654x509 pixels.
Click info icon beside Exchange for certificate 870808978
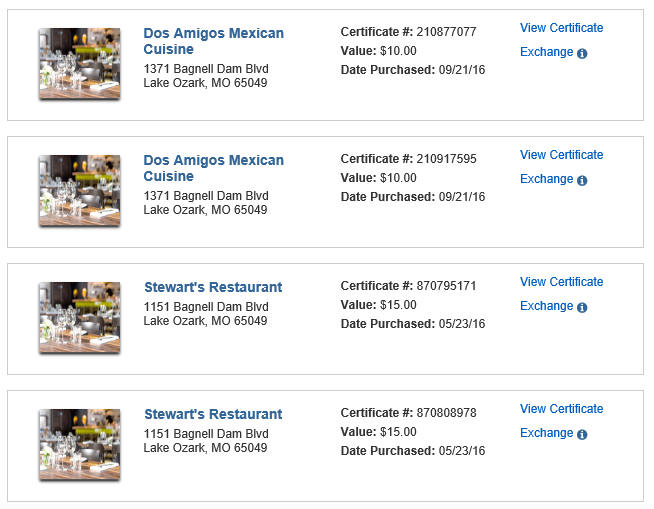pos(582,434)
